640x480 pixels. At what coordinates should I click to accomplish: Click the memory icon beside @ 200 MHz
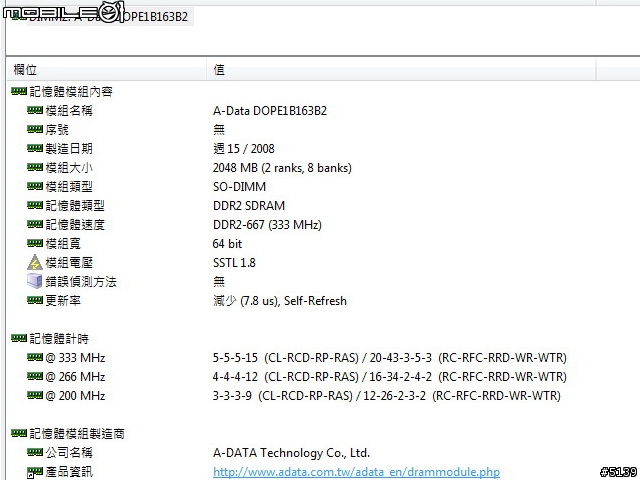click(x=35, y=395)
